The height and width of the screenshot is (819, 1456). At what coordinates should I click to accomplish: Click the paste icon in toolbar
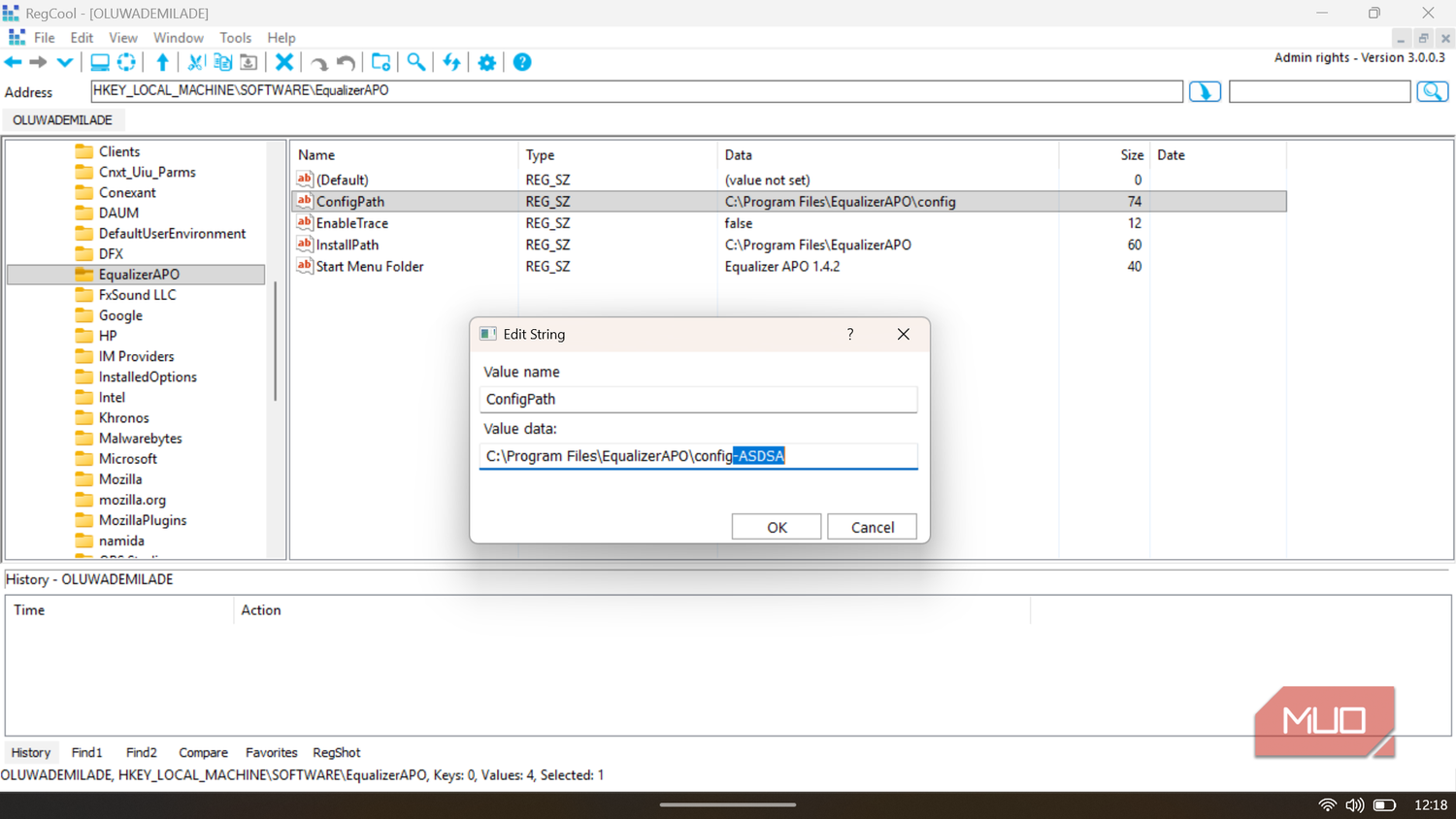[248, 62]
